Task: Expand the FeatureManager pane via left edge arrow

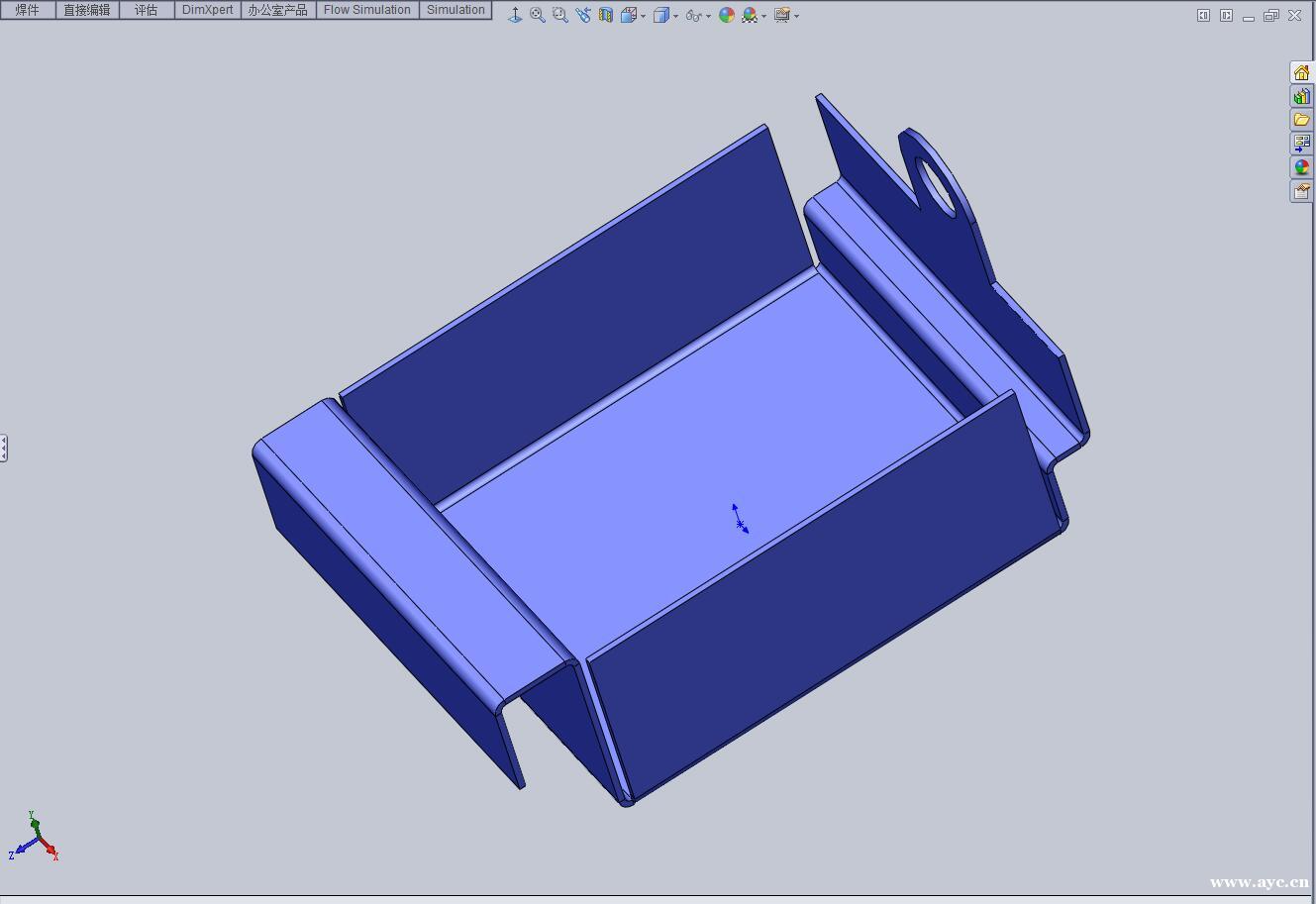Action: point(4,448)
